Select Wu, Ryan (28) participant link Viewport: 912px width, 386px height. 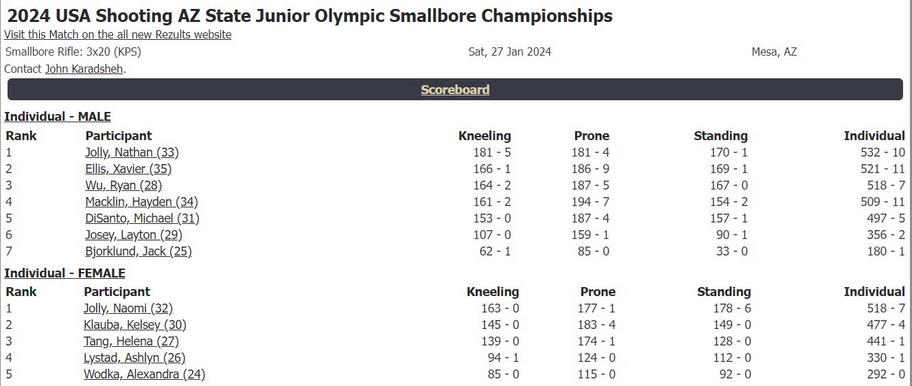pyautogui.click(x=123, y=185)
